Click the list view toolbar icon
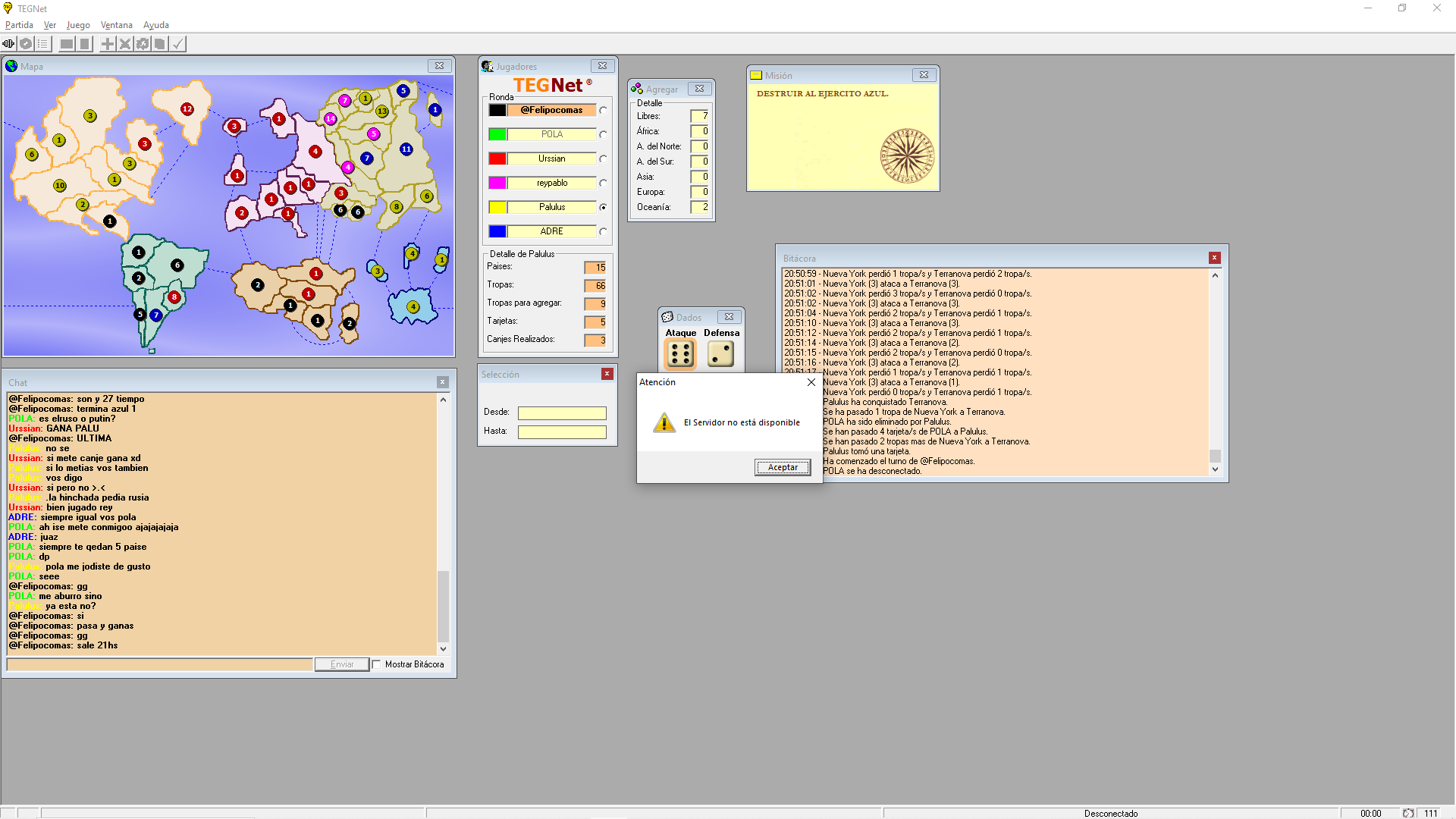The width and height of the screenshot is (1456, 819). [43, 44]
